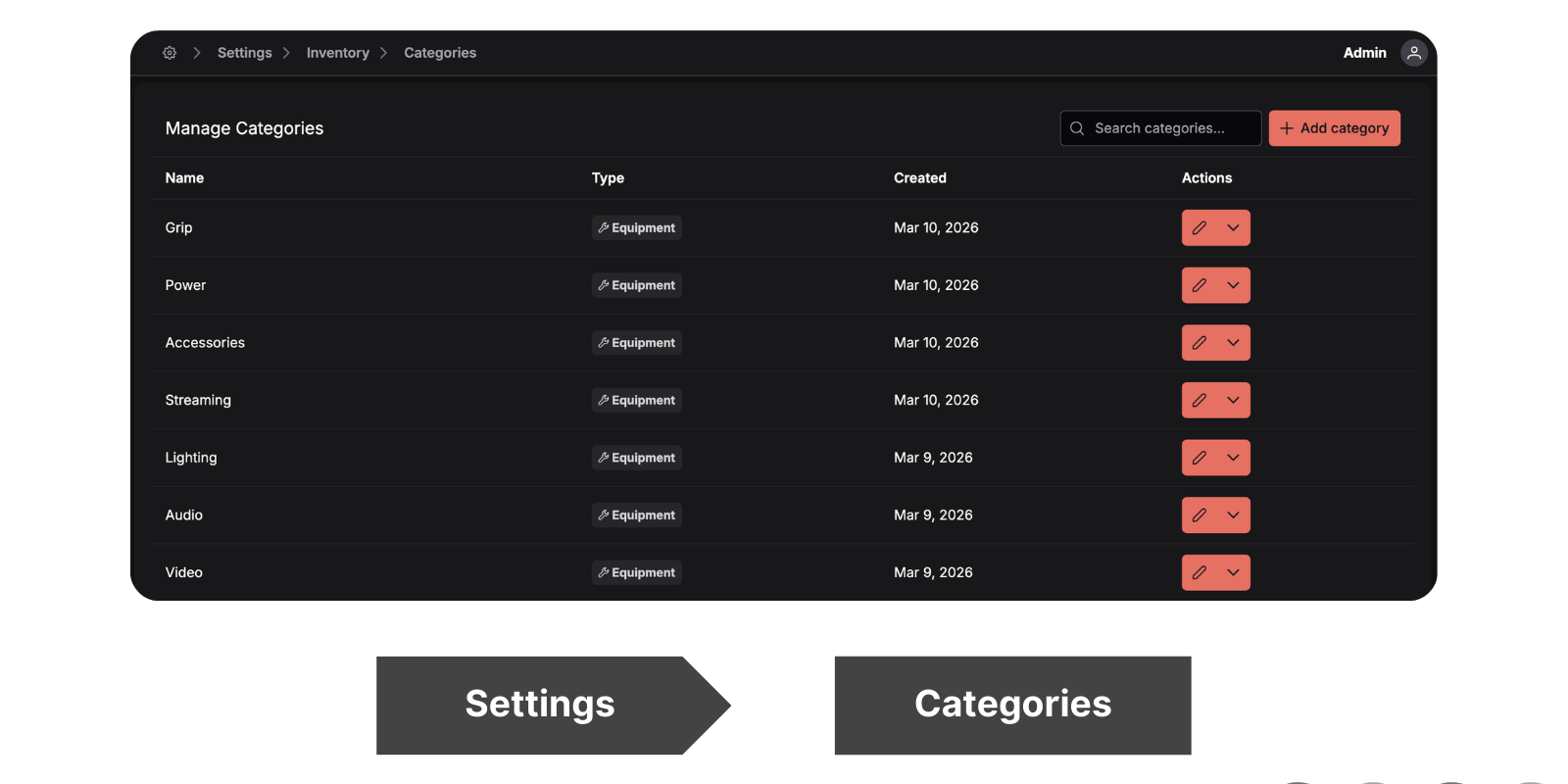Edit the Audio category with the pencil icon
This screenshot has height=784, width=1568.
coord(1200,514)
